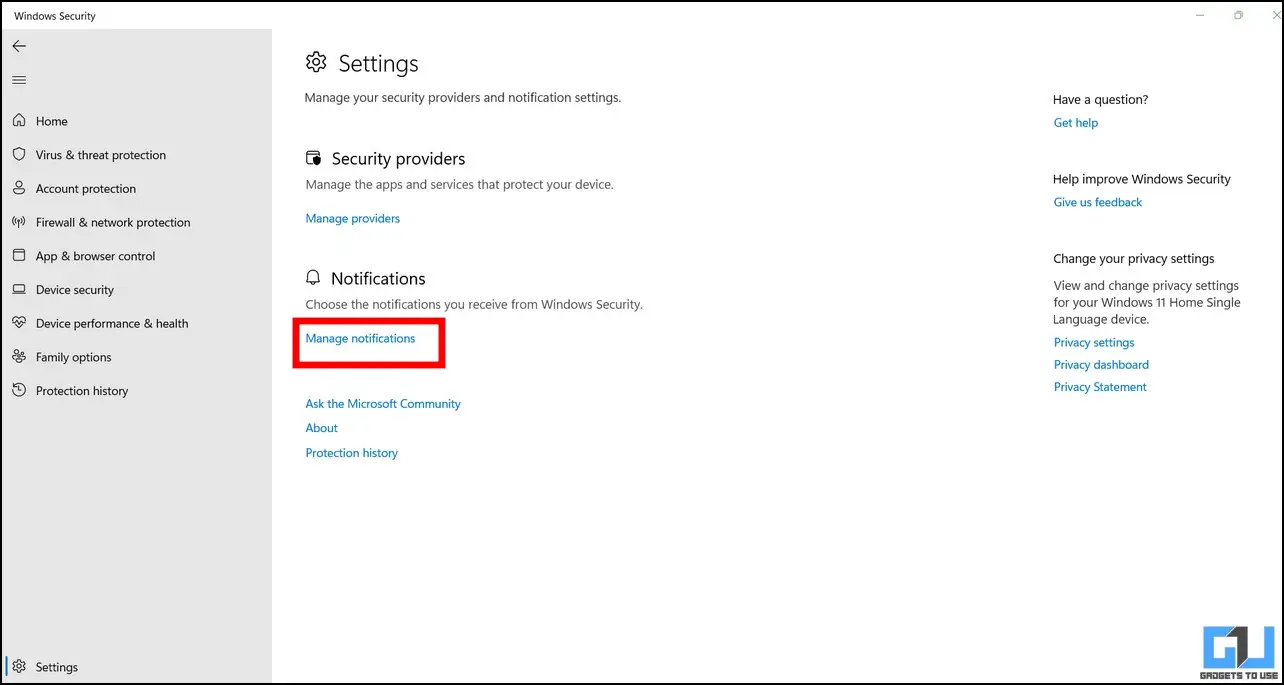
Task: Click the Give us feedback link
Action: [x=1098, y=202]
